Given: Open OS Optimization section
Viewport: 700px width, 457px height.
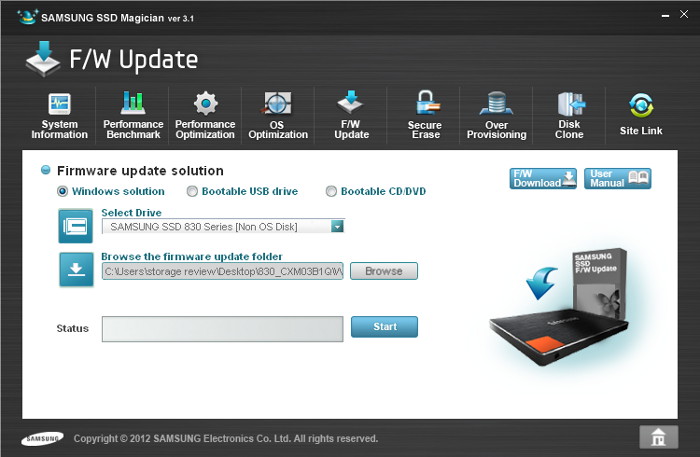Looking at the screenshot, I should tap(278, 116).
